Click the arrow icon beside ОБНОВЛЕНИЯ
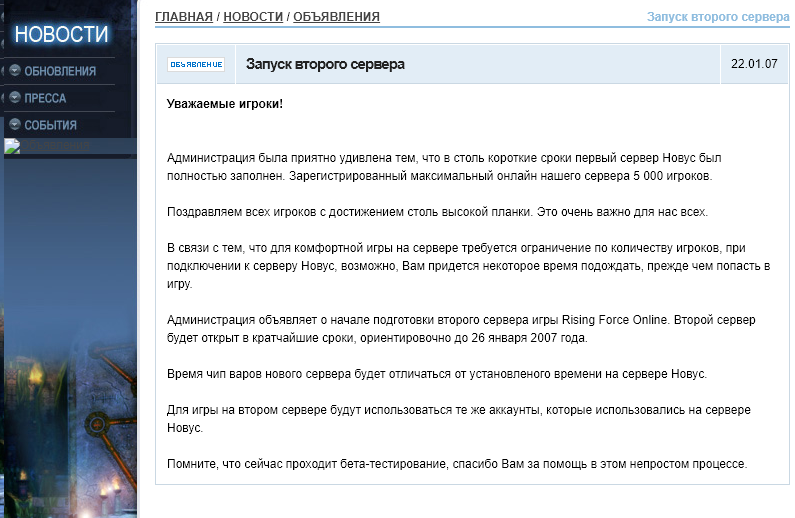Image resolution: width=795 pixels, height=518 pixels. (15, 70)
